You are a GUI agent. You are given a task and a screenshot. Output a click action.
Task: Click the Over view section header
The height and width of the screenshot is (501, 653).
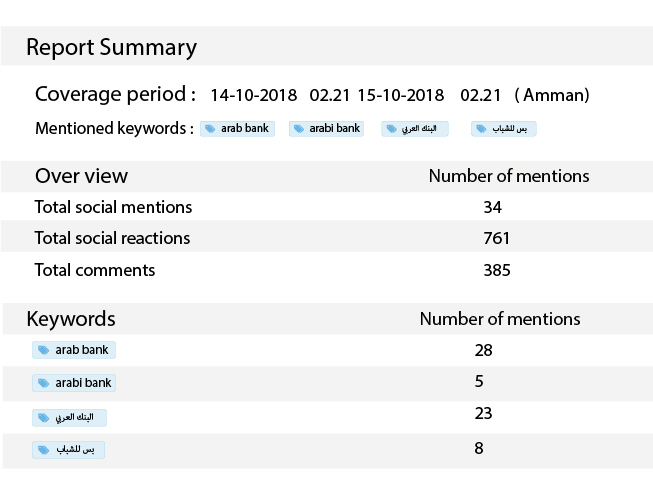(x=81, y=176)
